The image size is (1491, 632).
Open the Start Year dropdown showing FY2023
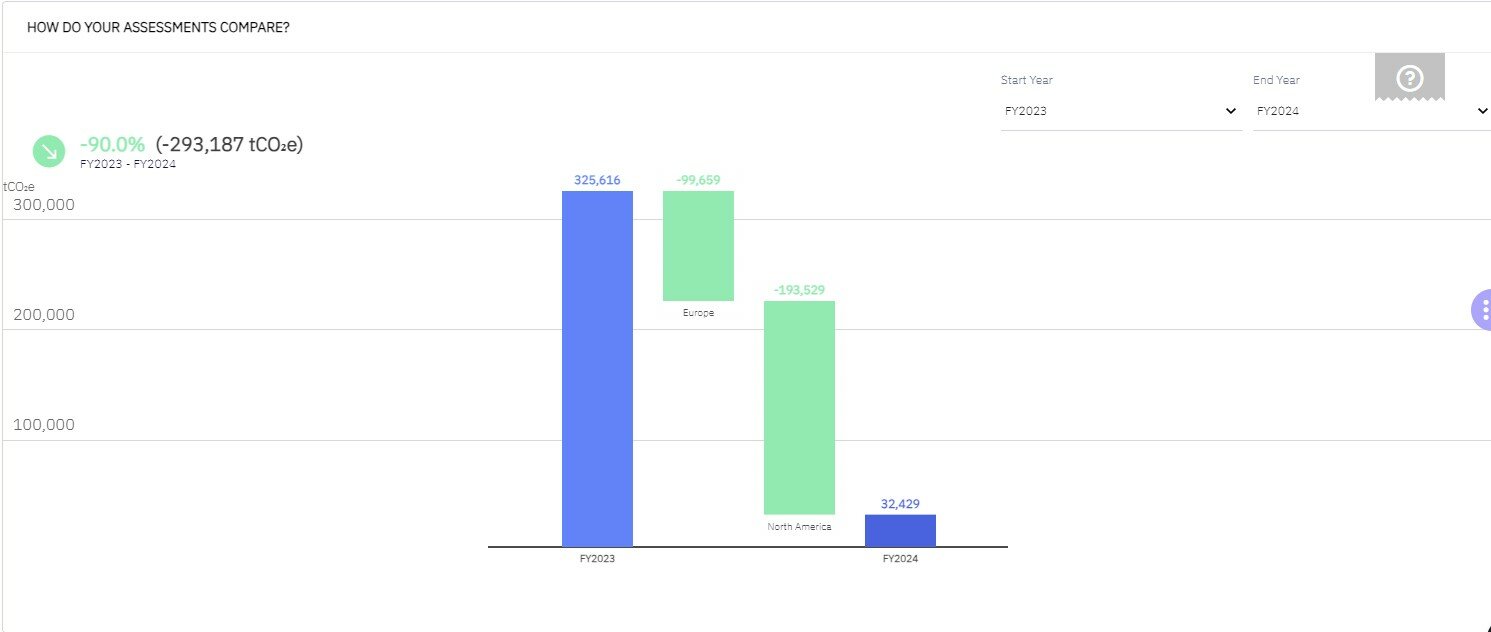click(1121, 111)
